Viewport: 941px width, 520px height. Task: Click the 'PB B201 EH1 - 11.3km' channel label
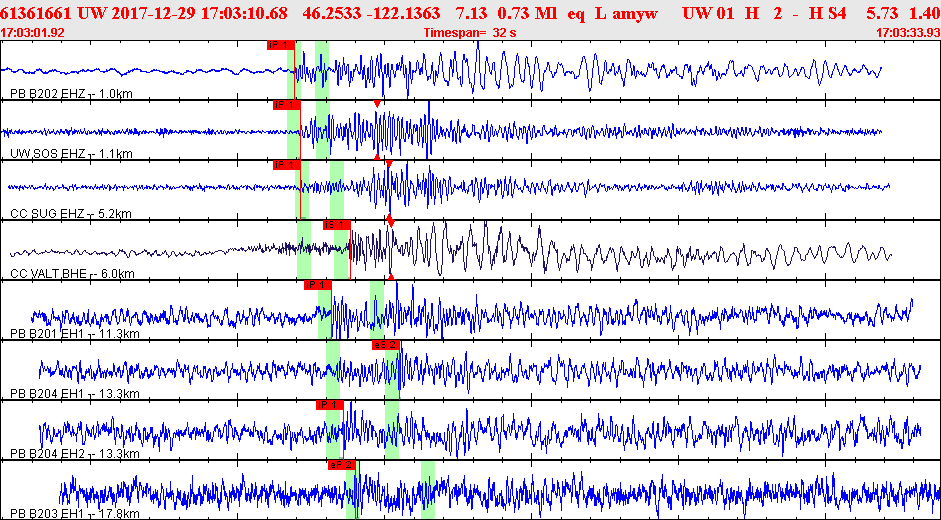tap(75, 334)
